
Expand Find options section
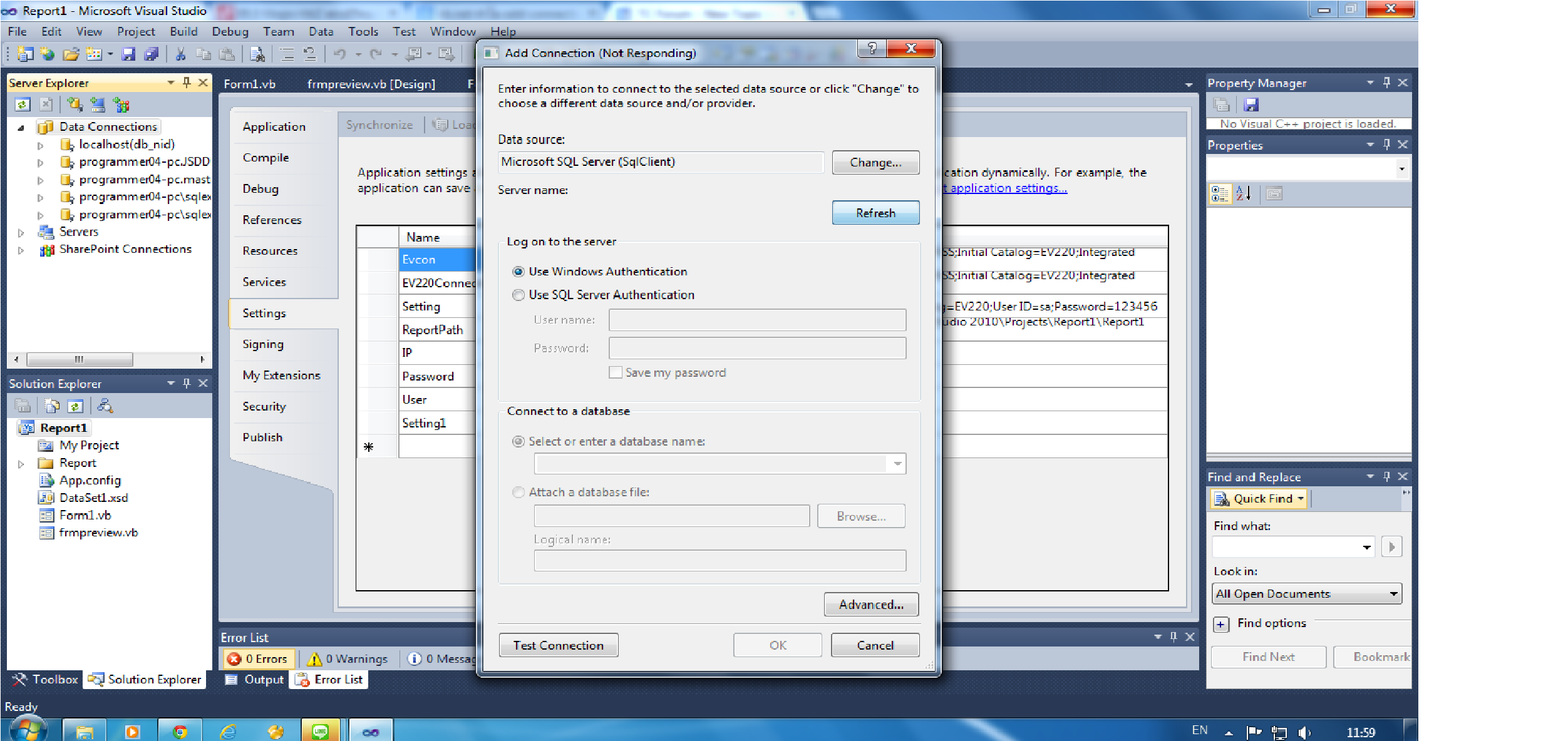1220,624
